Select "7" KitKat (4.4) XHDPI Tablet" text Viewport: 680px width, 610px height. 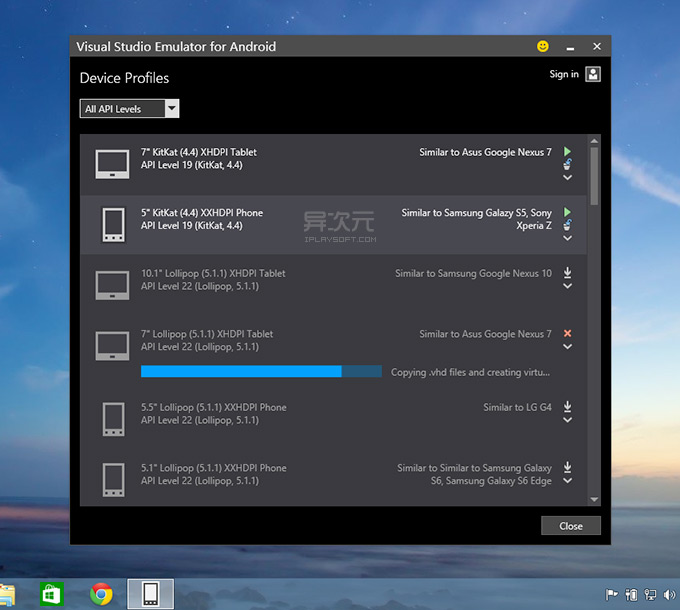[x=199, y=152]
